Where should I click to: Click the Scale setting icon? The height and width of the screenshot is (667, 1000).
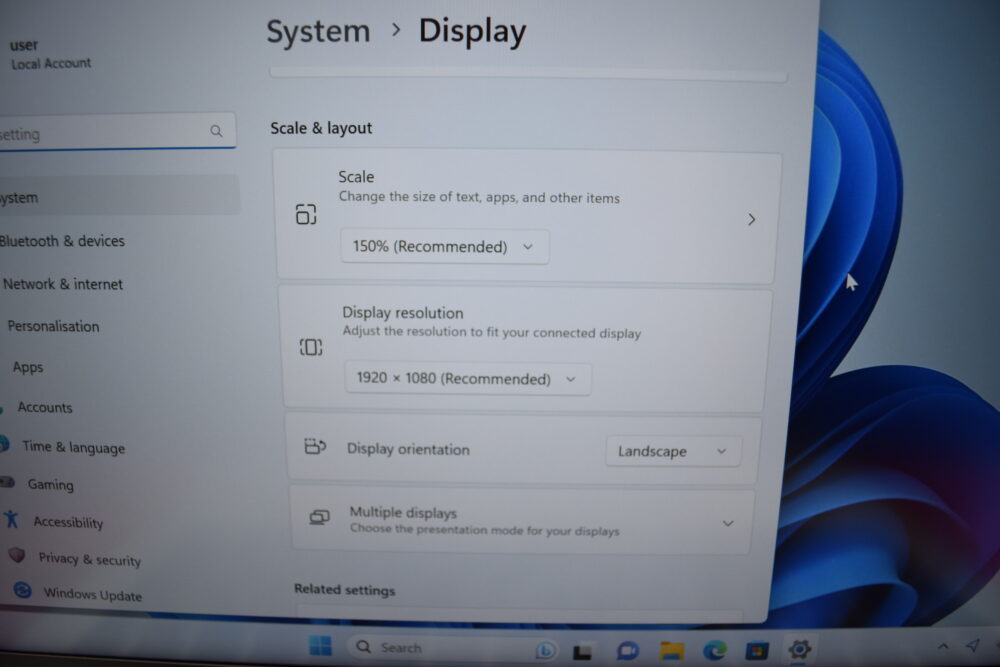[x=306, y=214]
